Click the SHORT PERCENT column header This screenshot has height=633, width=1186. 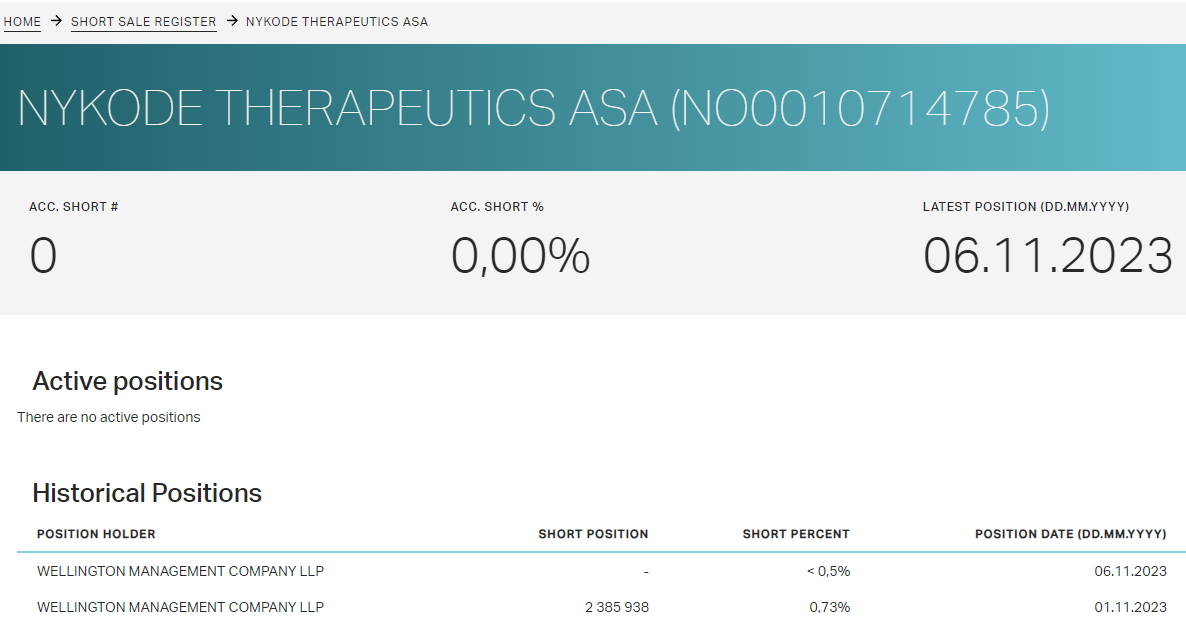(x=796, y=534)
